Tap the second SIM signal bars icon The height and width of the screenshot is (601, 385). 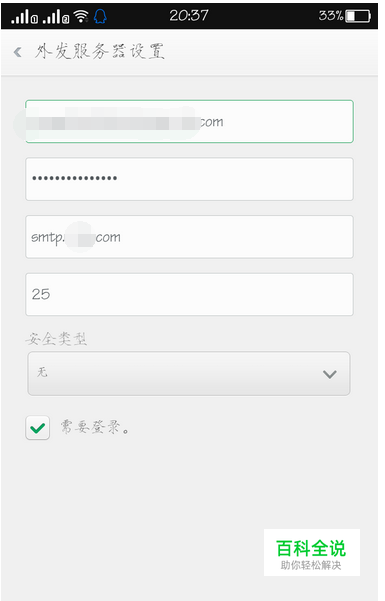coord(56,16)
